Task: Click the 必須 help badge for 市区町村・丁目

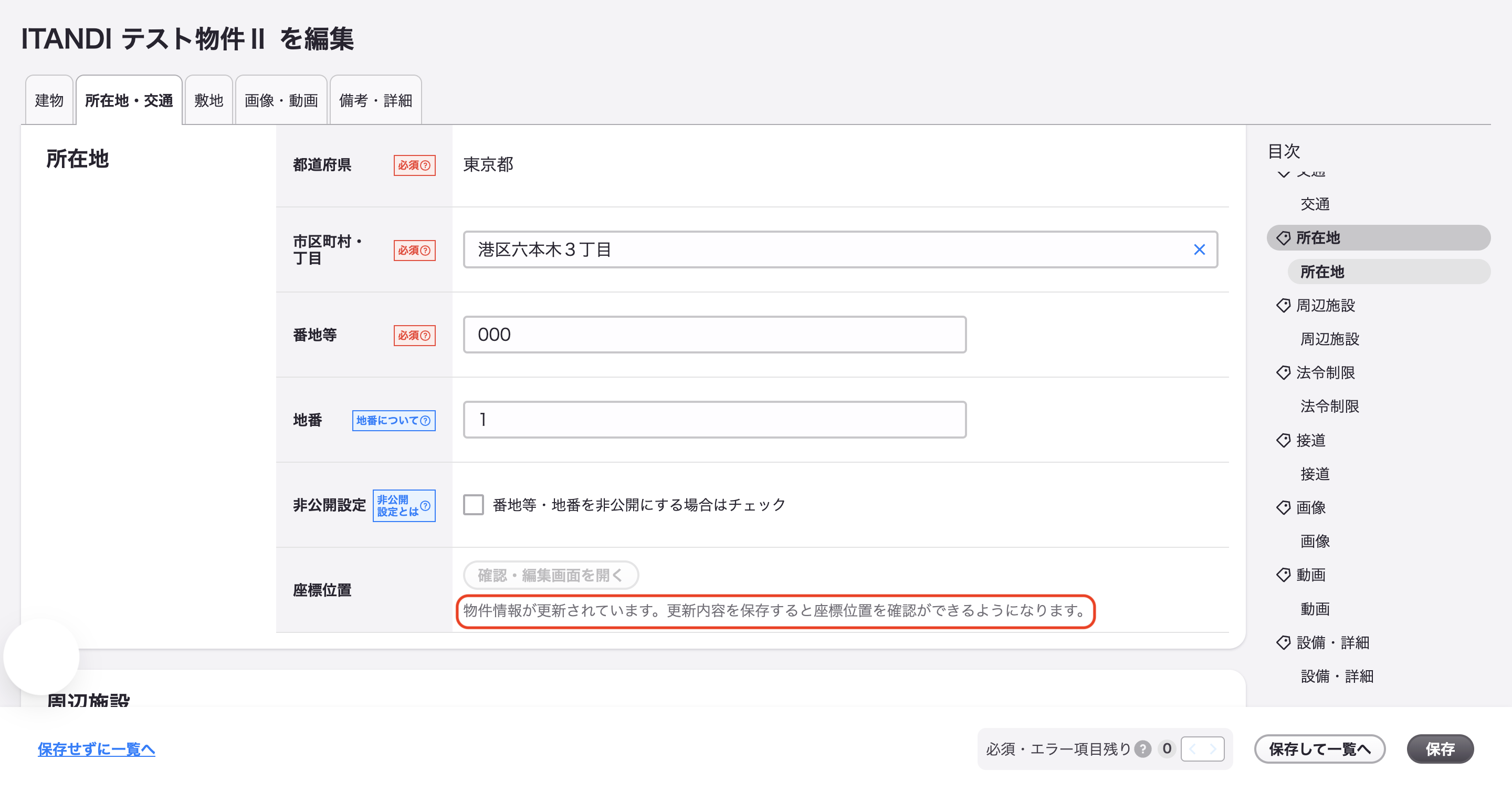Action: click(x=414, y=250)
